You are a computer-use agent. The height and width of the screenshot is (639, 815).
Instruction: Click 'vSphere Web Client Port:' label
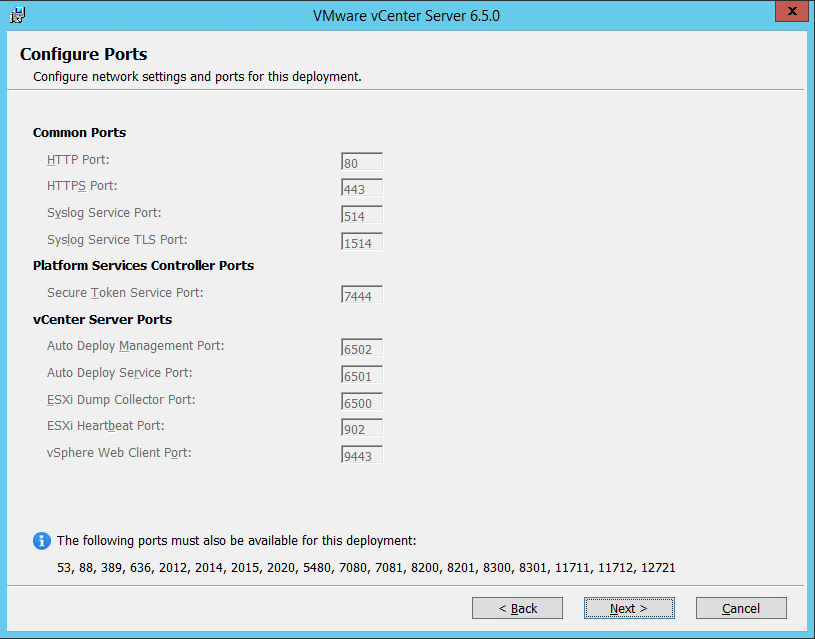tap(119, 453)
